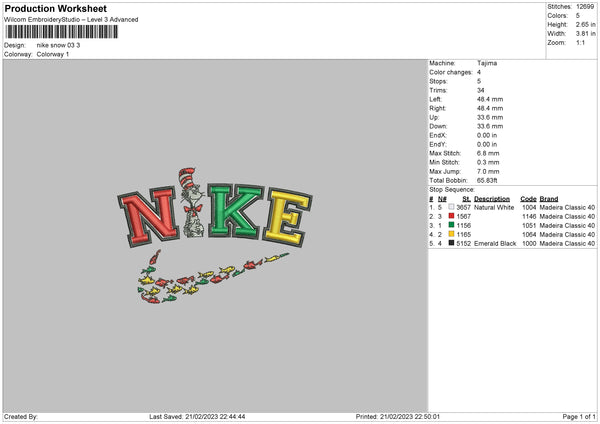This screenshot has height=424, width=600.
Task: Click the stitch count '1165' in row 4
Action: click(x=463, y=235)
